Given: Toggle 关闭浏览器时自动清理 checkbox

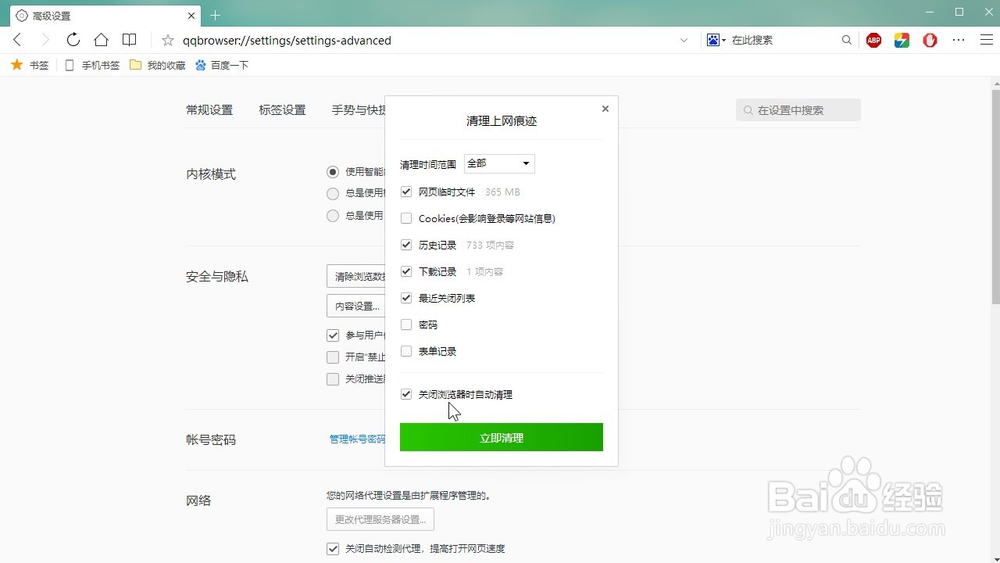Looking at the screenshot, I should (x=406, y=395).
